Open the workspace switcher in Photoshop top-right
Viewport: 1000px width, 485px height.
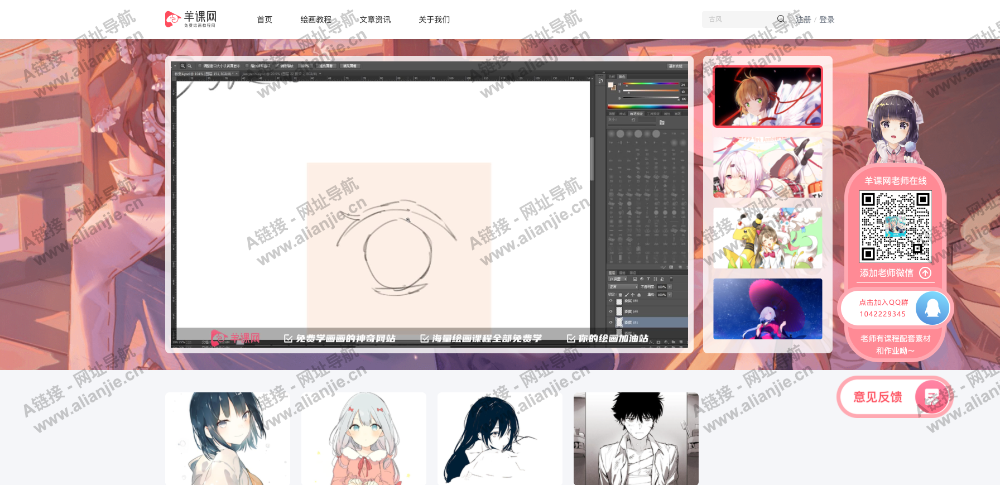(x=675, y=66)
